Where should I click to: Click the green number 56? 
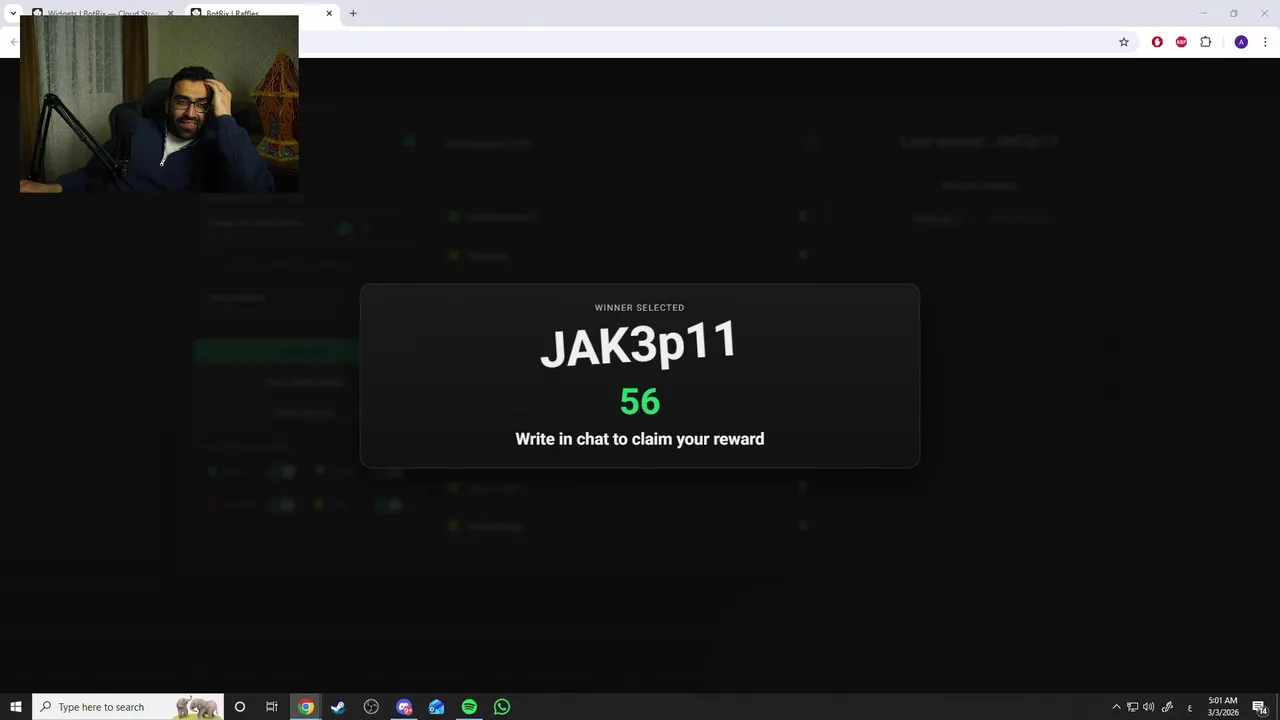click(640, 402)
